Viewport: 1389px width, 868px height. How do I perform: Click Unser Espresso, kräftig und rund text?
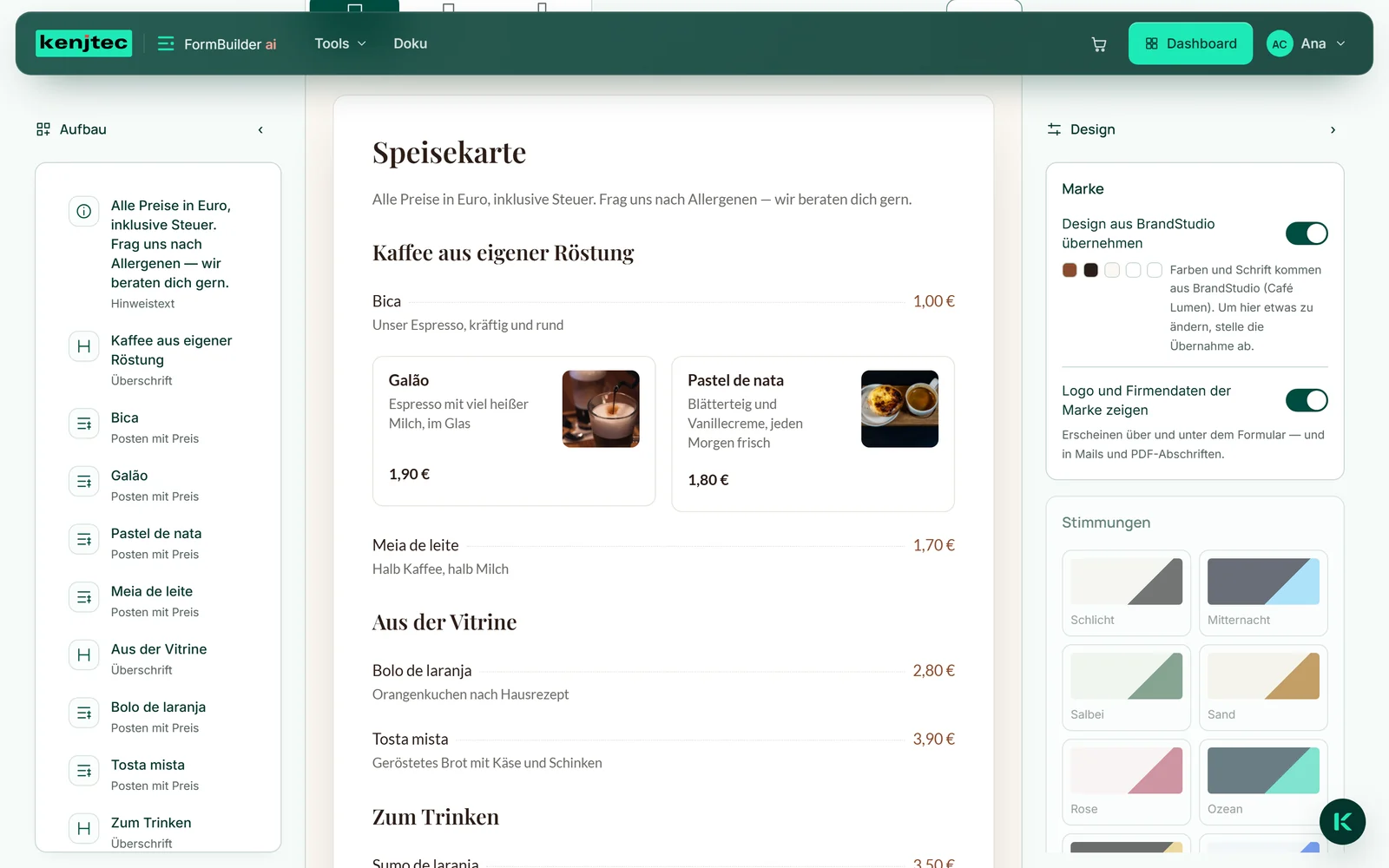468,325
